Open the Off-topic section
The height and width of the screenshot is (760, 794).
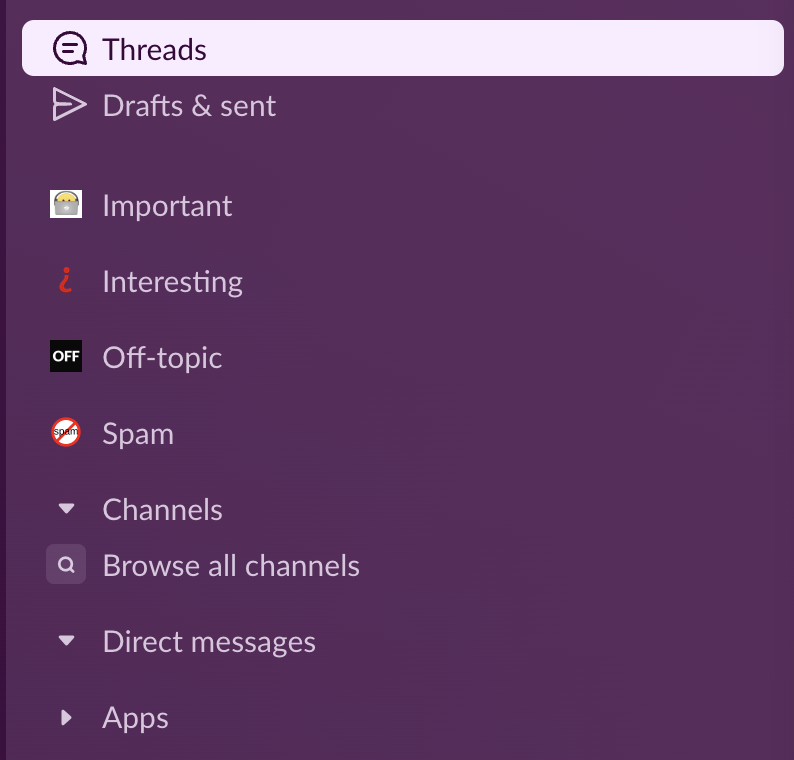pos(162,358)
